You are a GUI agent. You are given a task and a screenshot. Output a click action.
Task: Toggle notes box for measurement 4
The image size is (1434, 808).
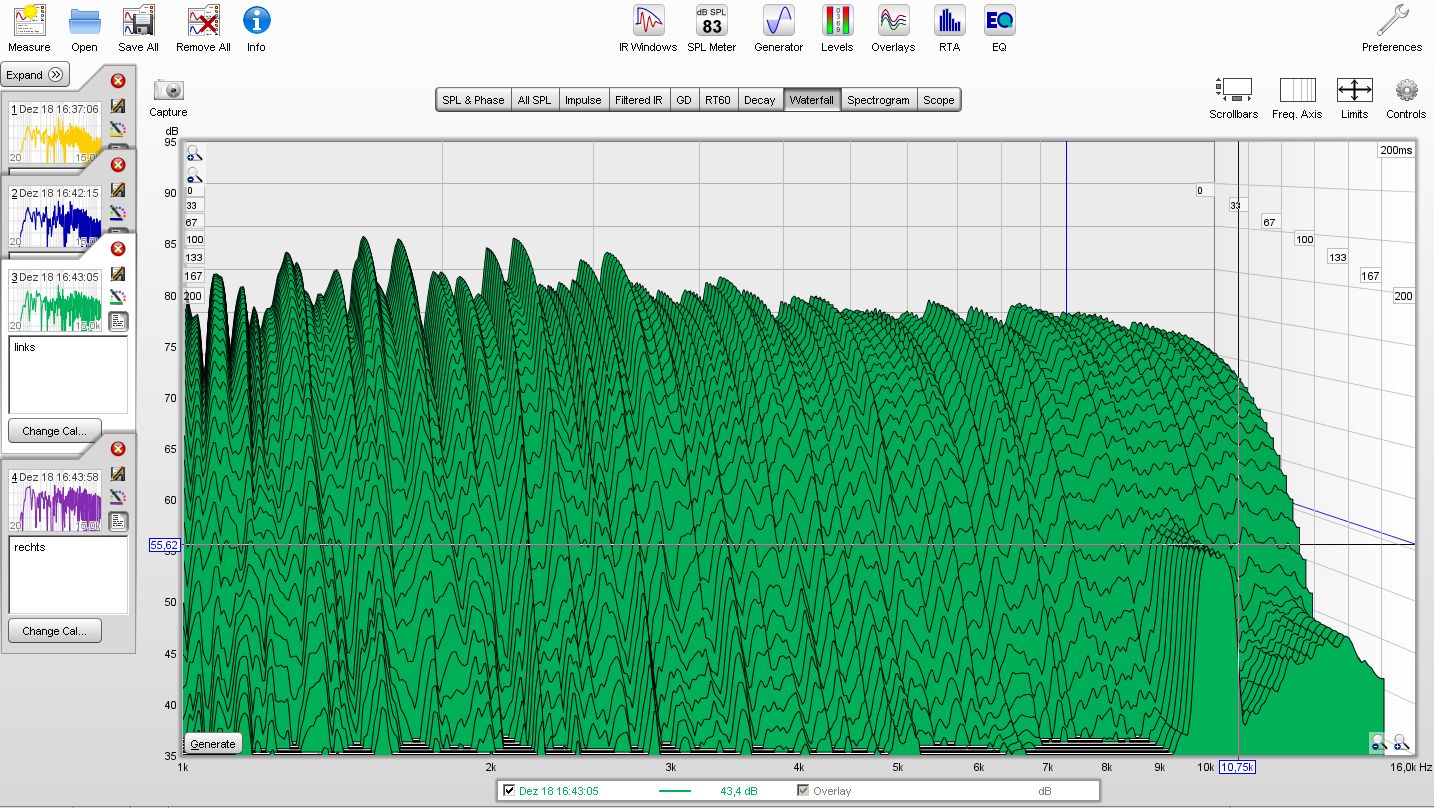(x=118, y=521)
